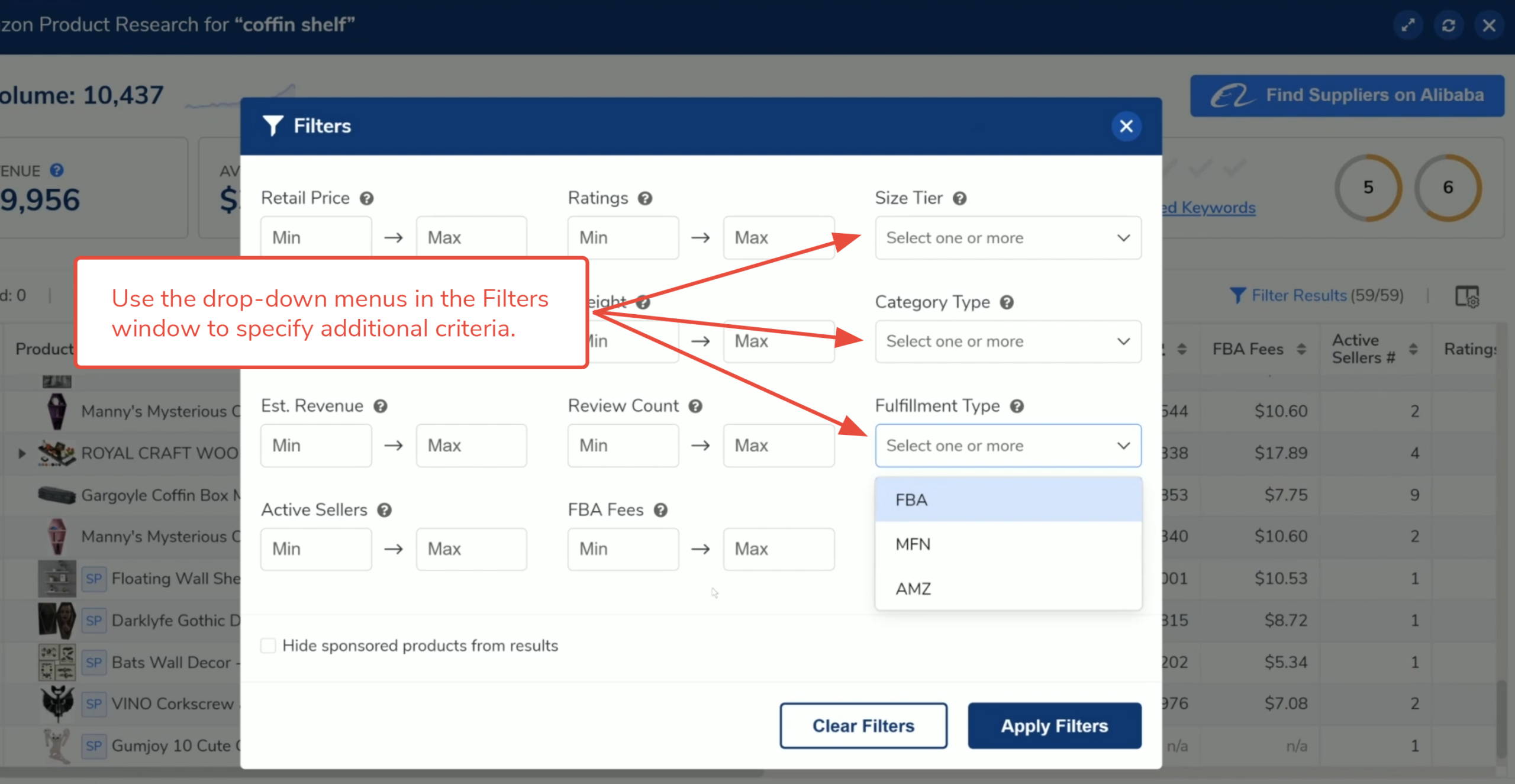Click the refresh icon in title bar
Image resolution: width=1515 pixels, height=784 pixels.
click(x=1448, y=25)
